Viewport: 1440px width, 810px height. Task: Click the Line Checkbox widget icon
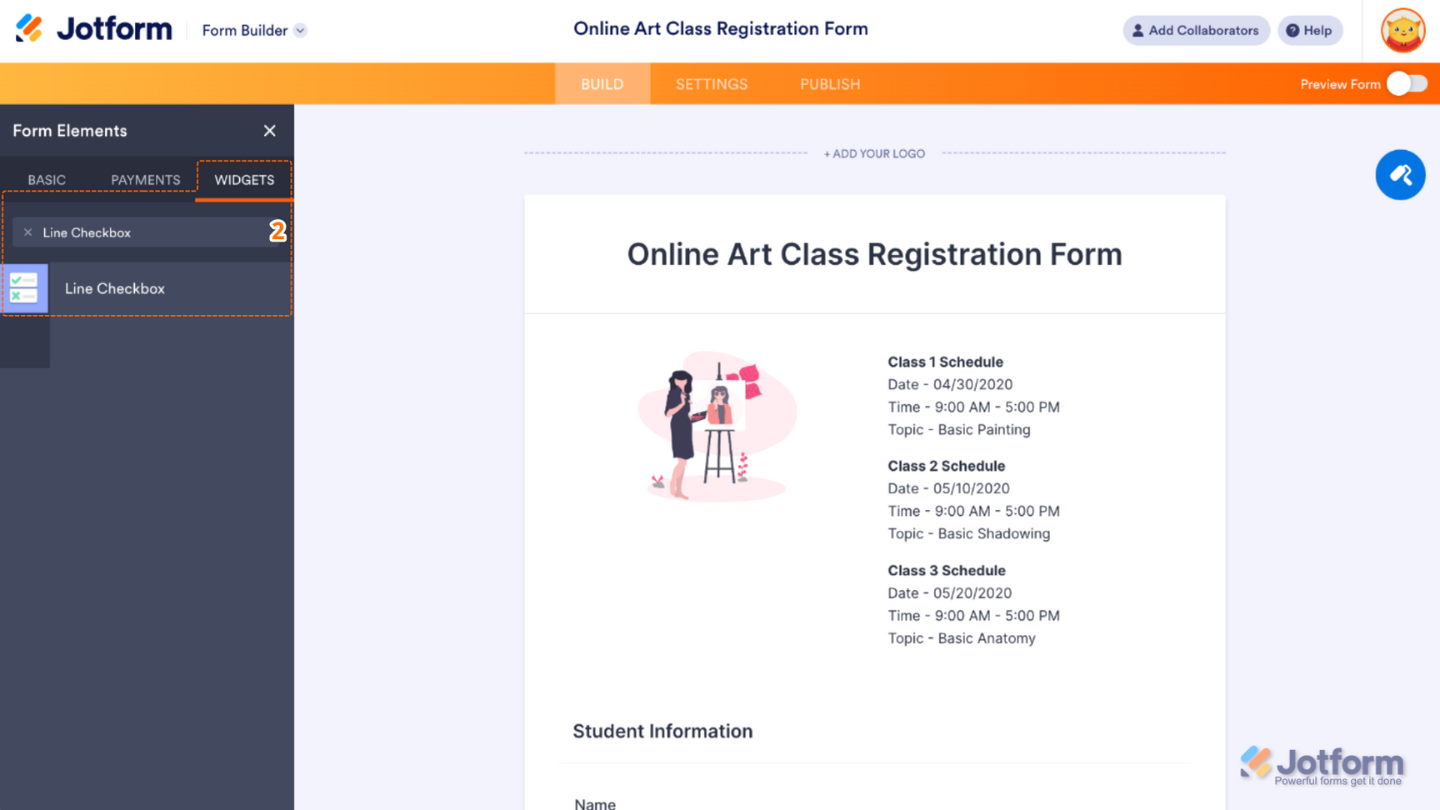click(25, 288)
